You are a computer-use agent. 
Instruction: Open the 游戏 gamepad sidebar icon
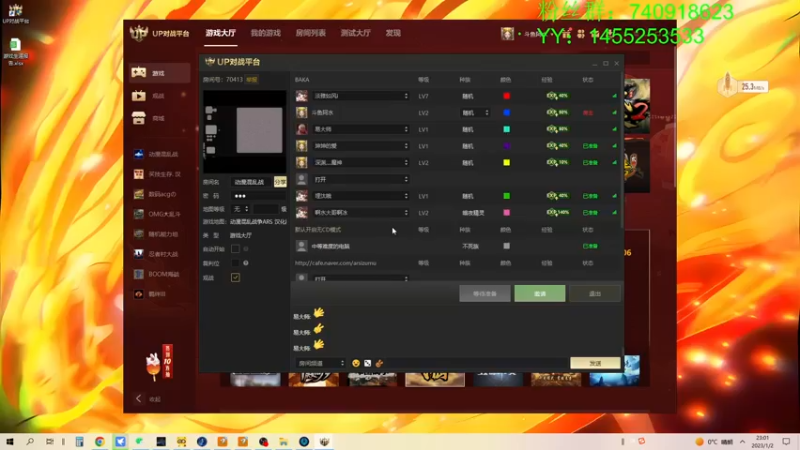[139, 72]
